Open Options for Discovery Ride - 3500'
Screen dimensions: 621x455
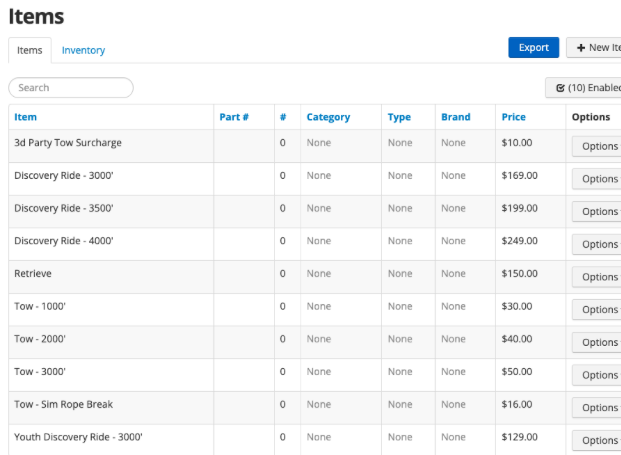coord(596,211)
